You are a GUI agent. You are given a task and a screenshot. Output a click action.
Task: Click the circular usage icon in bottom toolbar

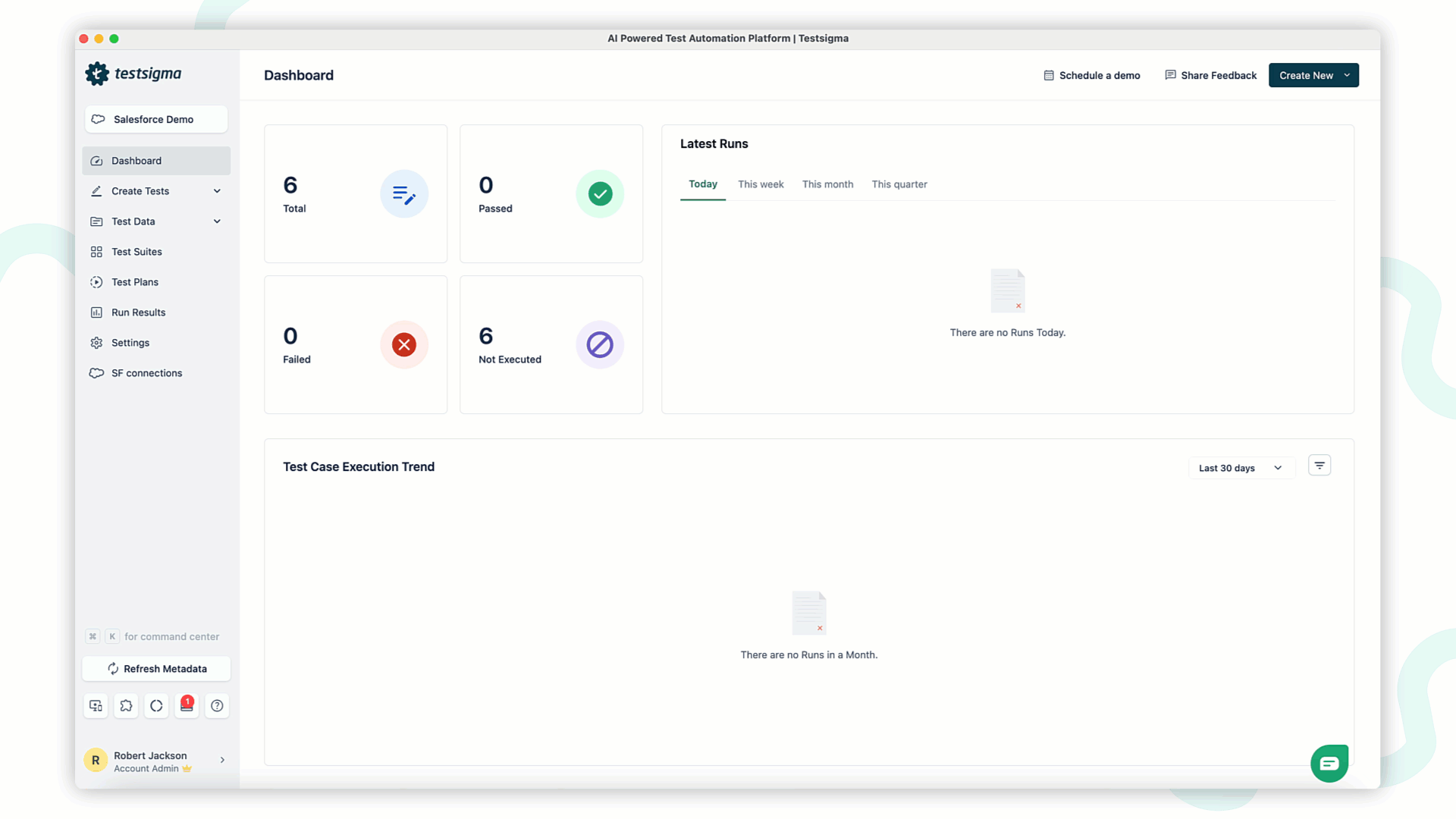click(x=156, y=706)
